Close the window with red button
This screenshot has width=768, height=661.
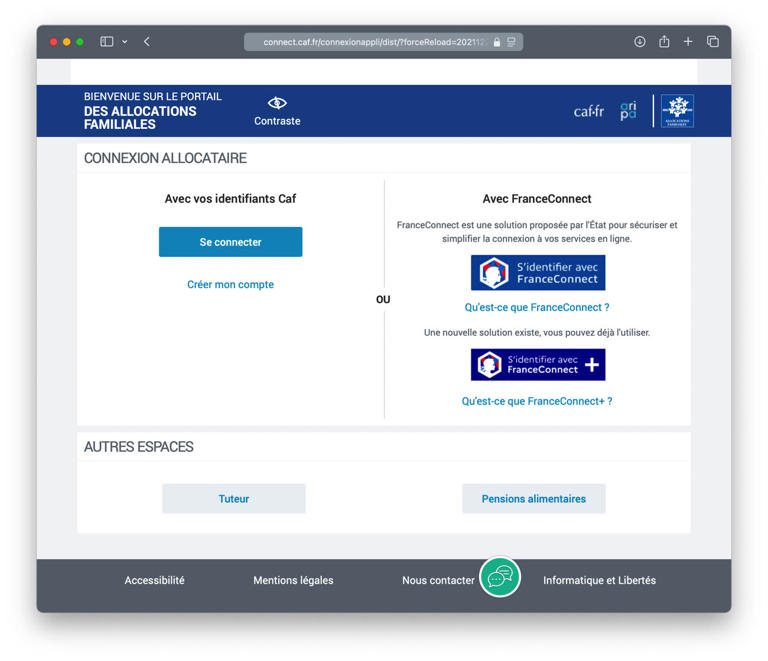(54, 42)
